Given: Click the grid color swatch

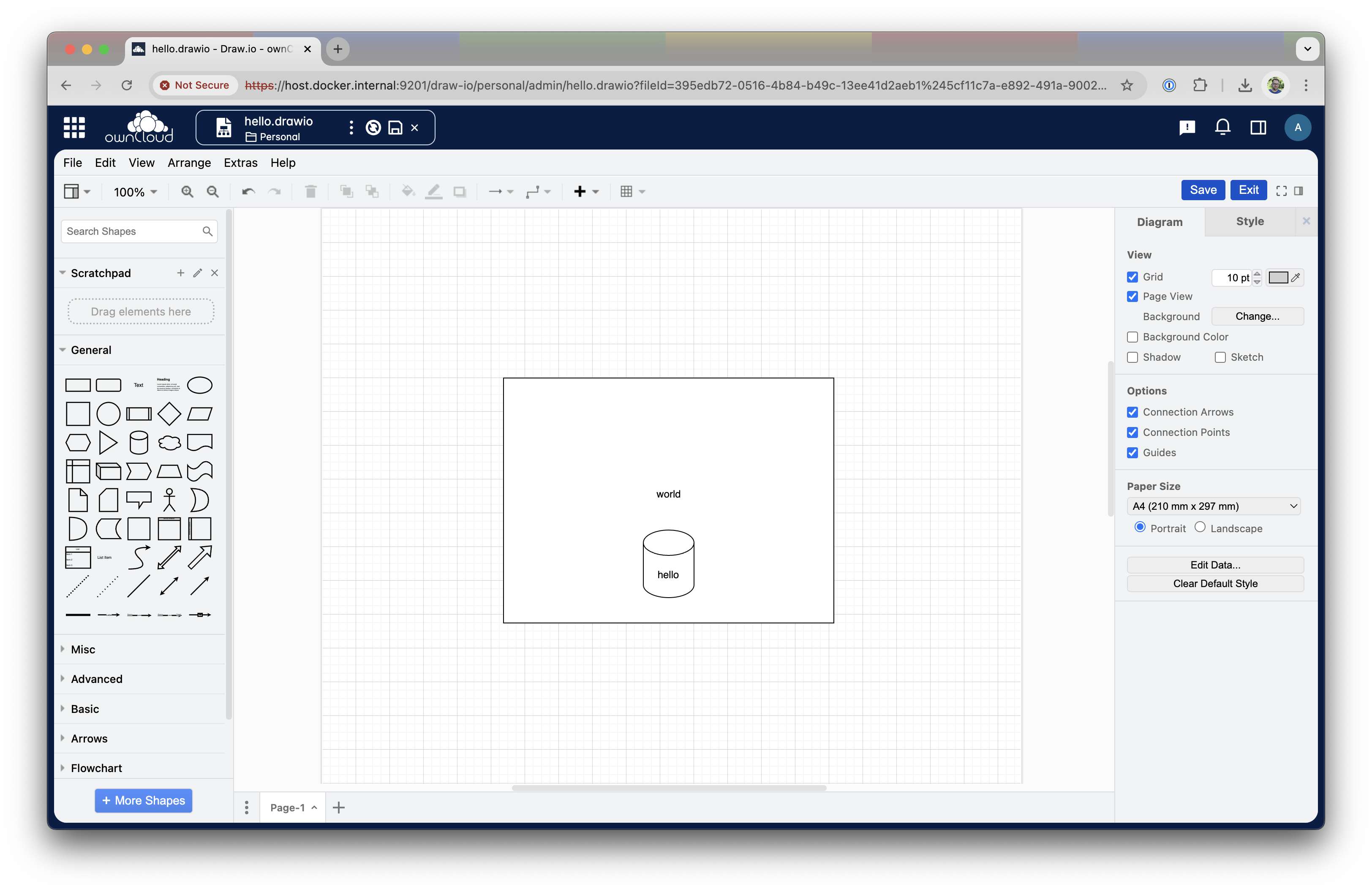Looking at the screenshot, I should (x=1278, y=278).
